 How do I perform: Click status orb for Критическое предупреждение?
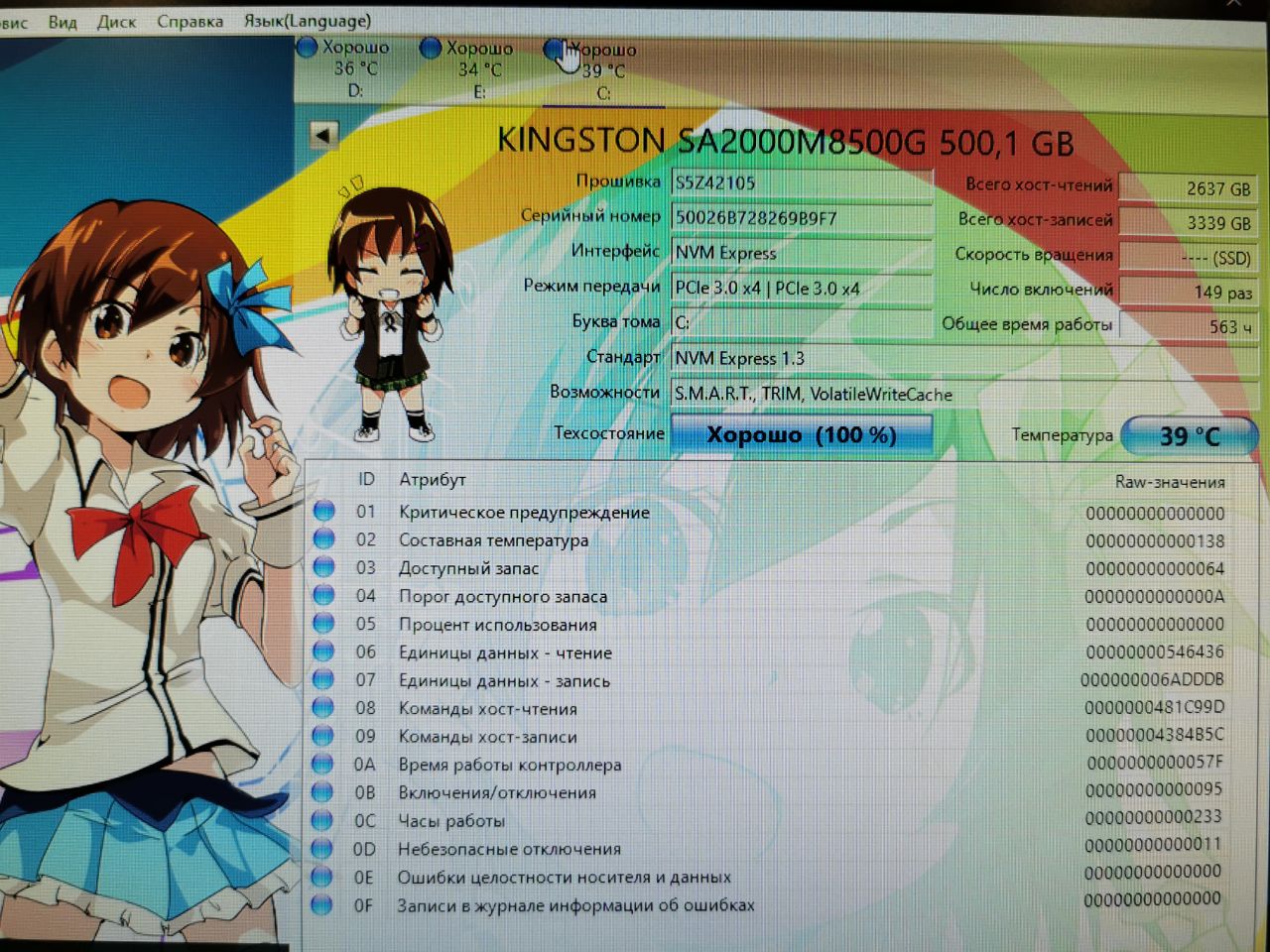tap(323, 511)
